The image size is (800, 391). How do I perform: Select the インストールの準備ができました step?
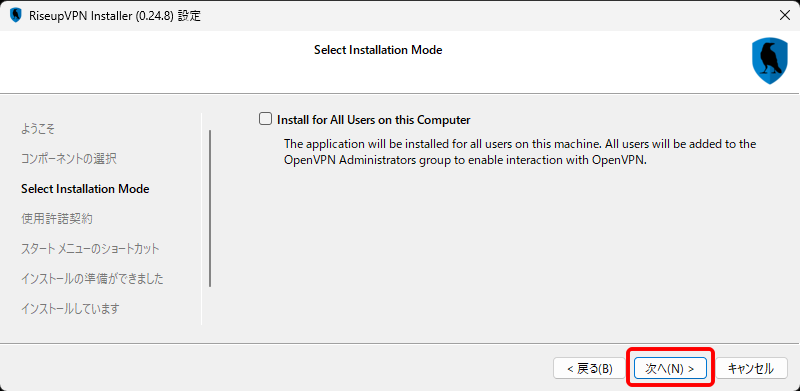point(92,279)
